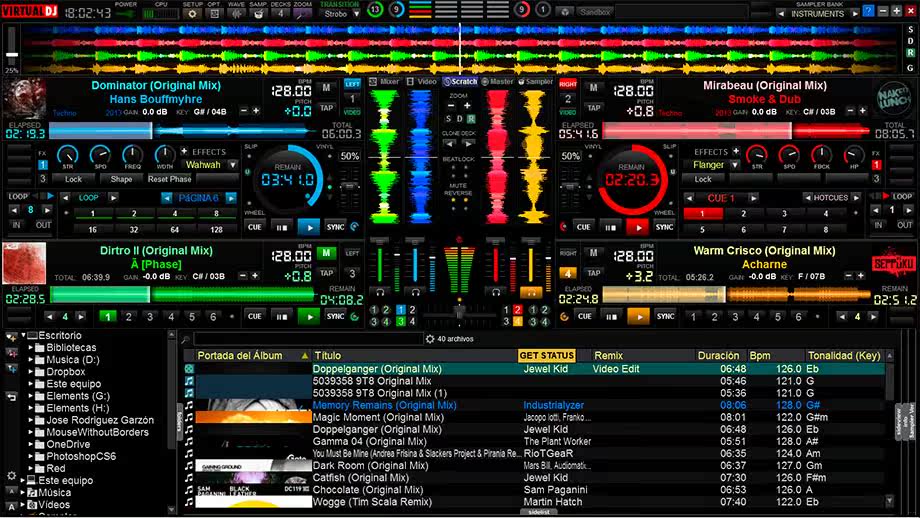Viewport: 920px width, 518px height.
Task: Click CUE on the Dominator deck
Action: point(255,227)
